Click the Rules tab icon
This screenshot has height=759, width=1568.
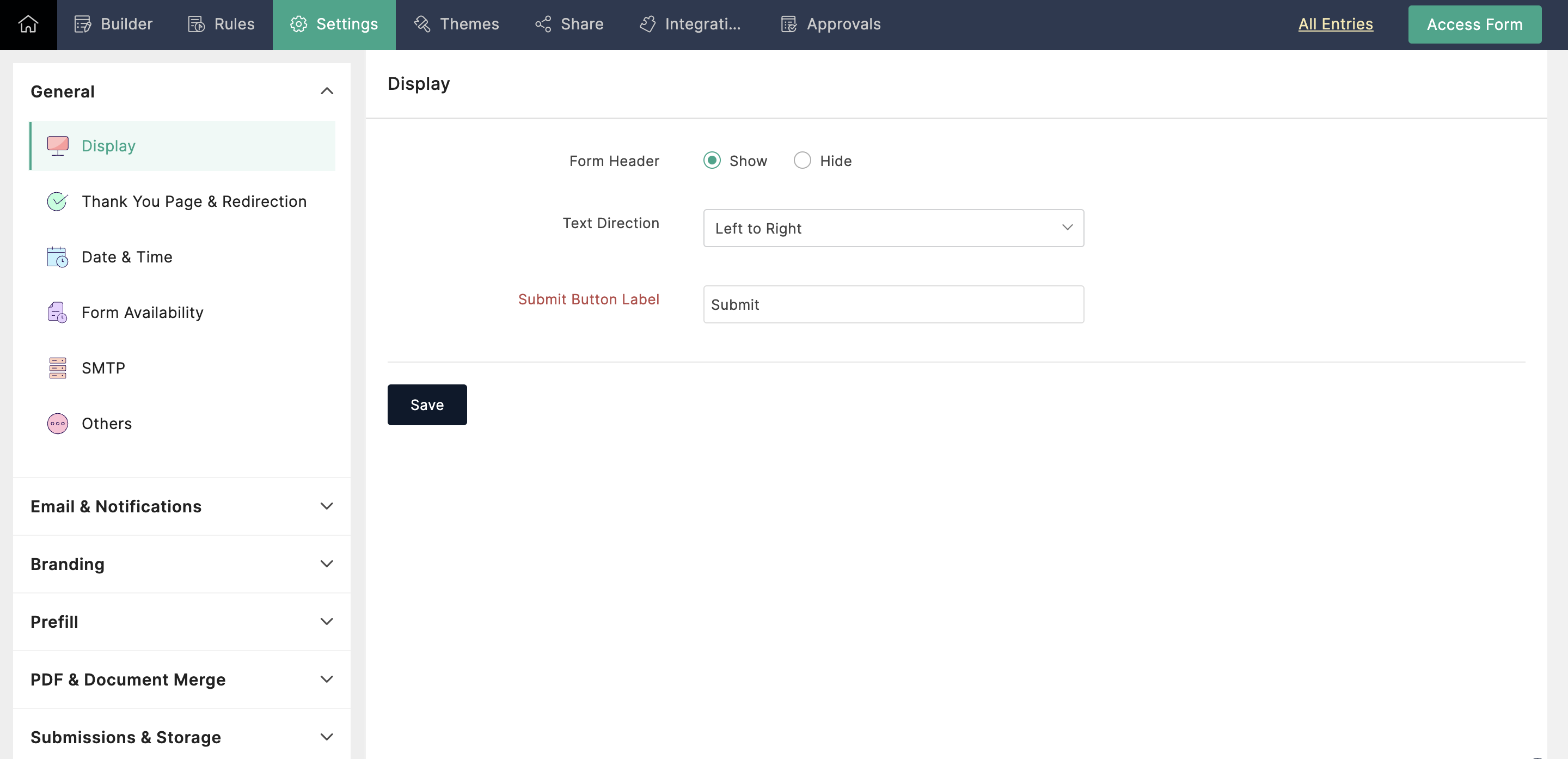[x=196, y=25]
